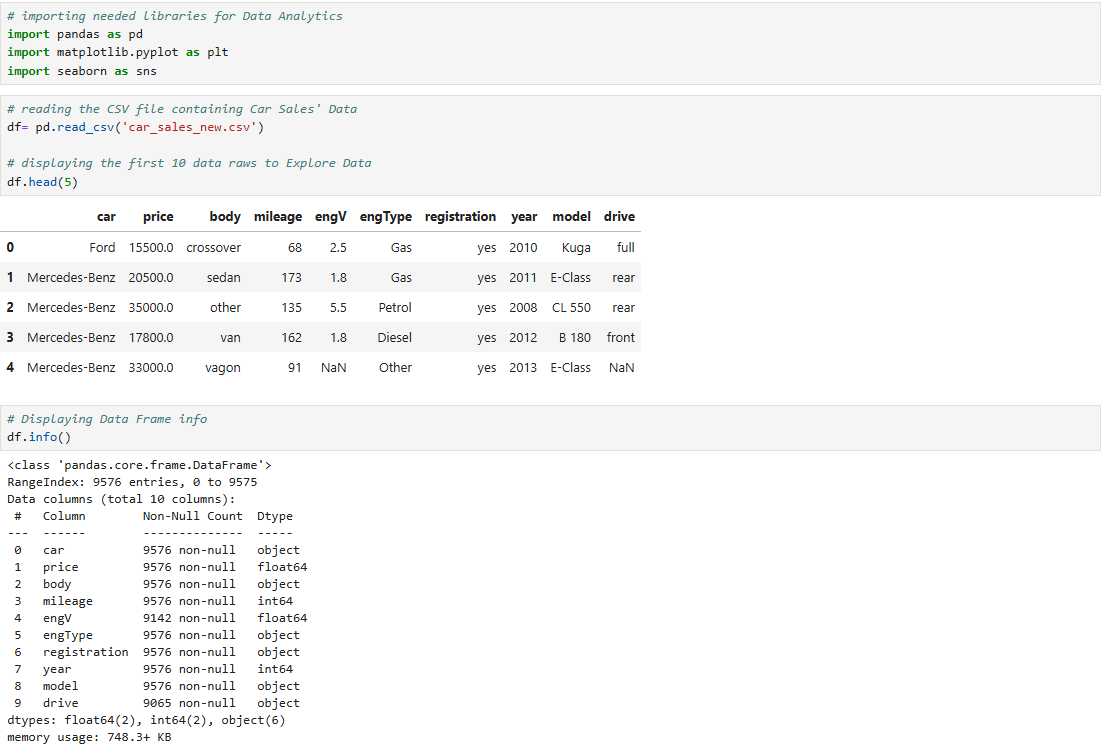Click the engV cell 5.5
This screenshot has width=1101, height=753.
pos(338,308)
